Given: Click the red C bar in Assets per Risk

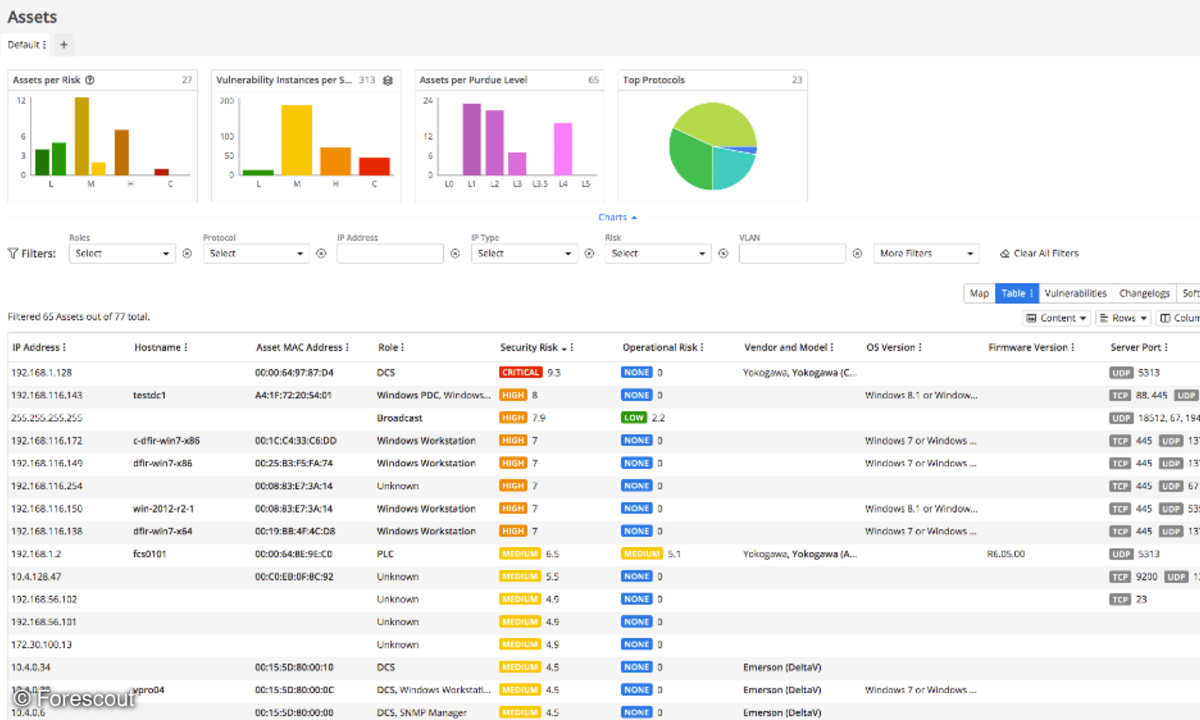Looking at the screenshot, I should click(162, 172).
